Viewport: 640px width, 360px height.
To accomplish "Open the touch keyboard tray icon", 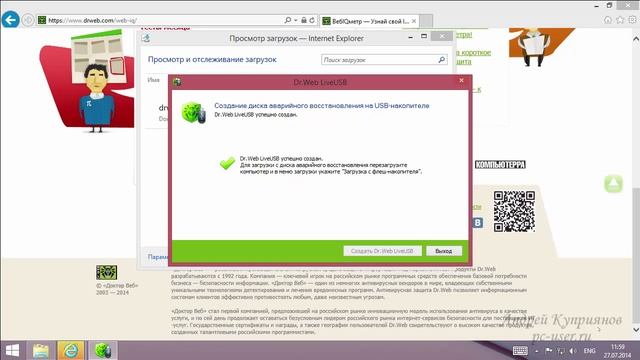I will 520,351.
